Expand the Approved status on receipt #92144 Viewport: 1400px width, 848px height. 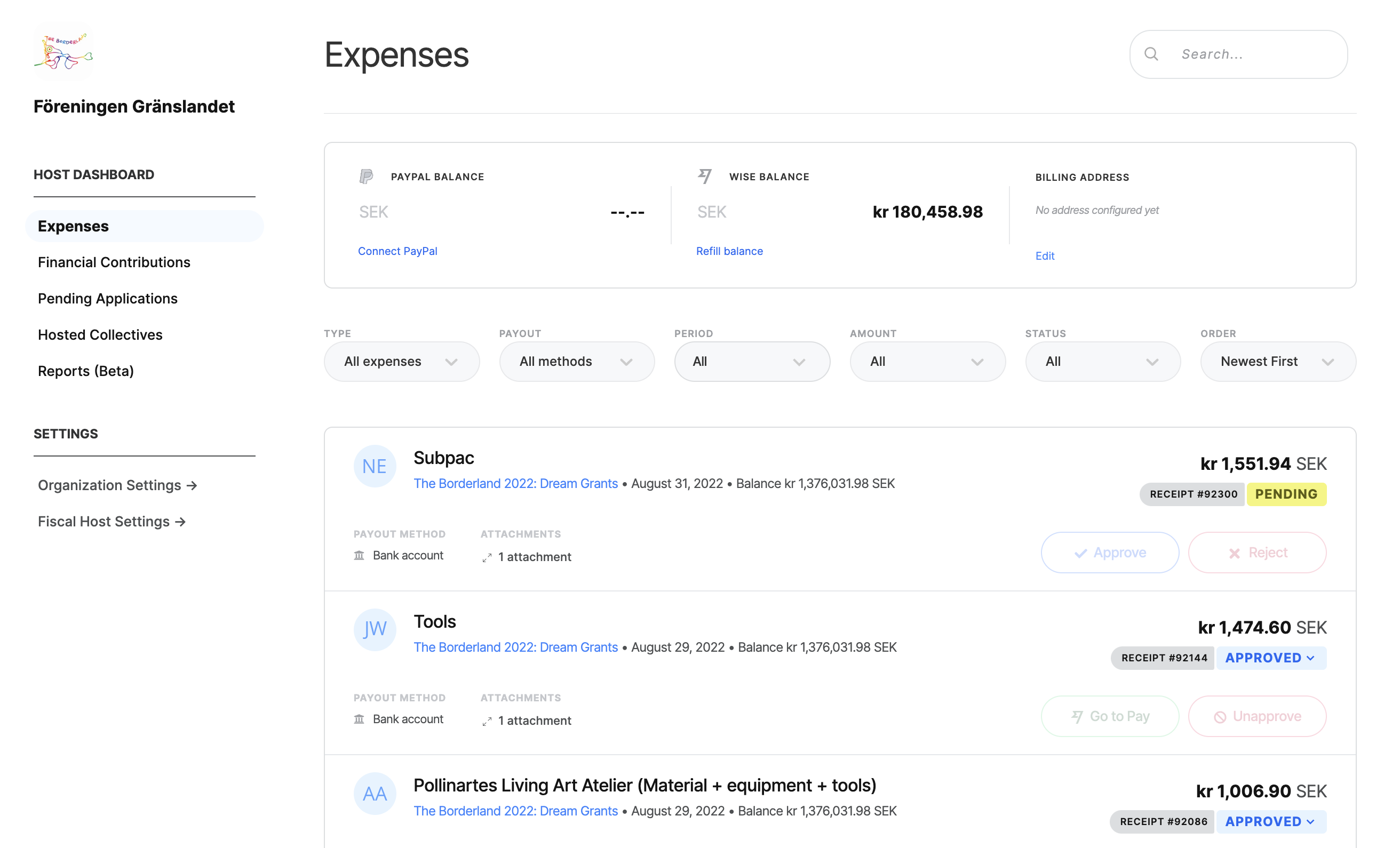1270,658
